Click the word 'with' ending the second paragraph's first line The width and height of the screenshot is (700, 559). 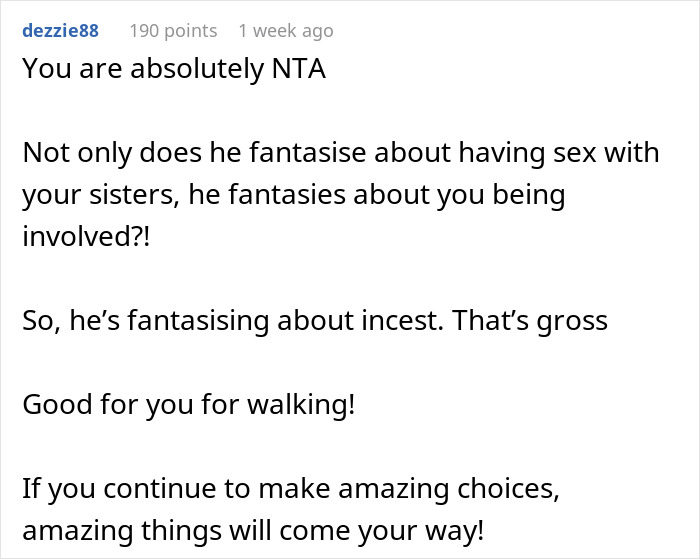pos(632,153)
